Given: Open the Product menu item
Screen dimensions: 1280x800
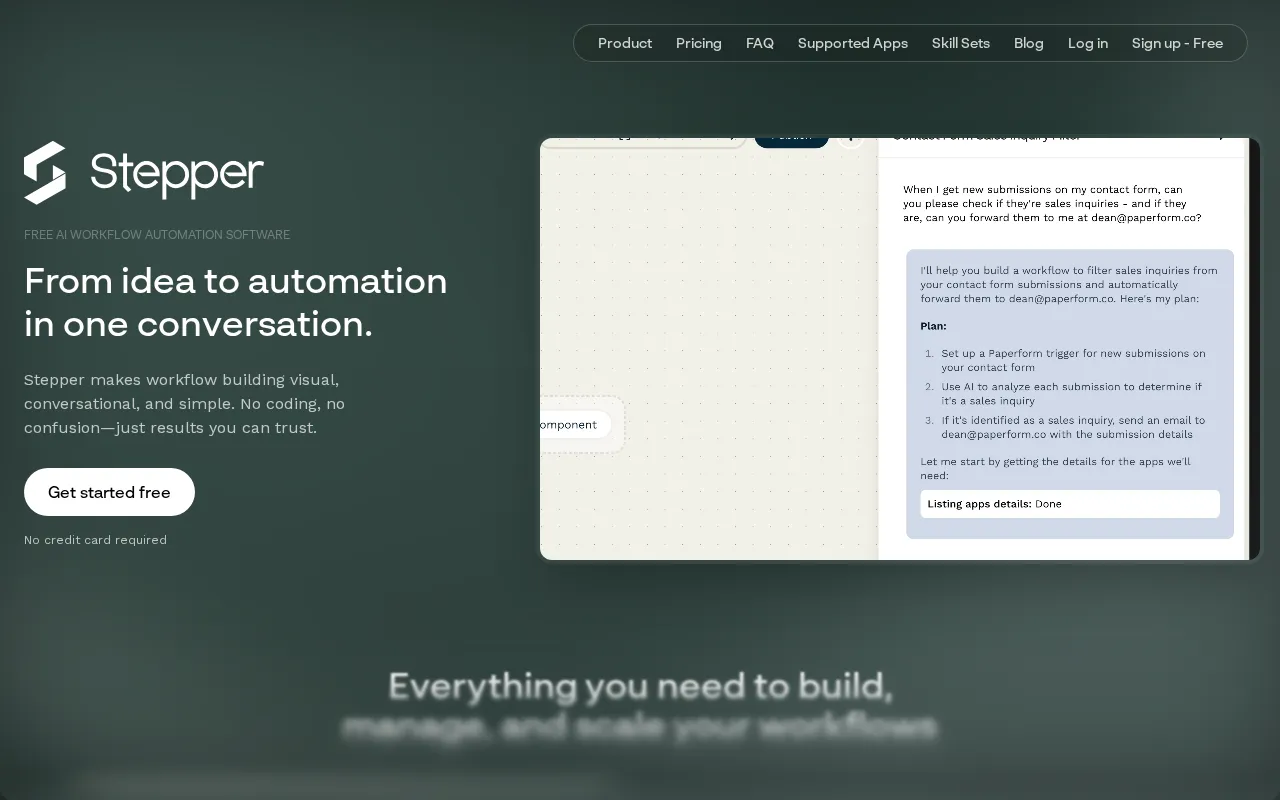Looking at the screenshot, I should [625, 43].
